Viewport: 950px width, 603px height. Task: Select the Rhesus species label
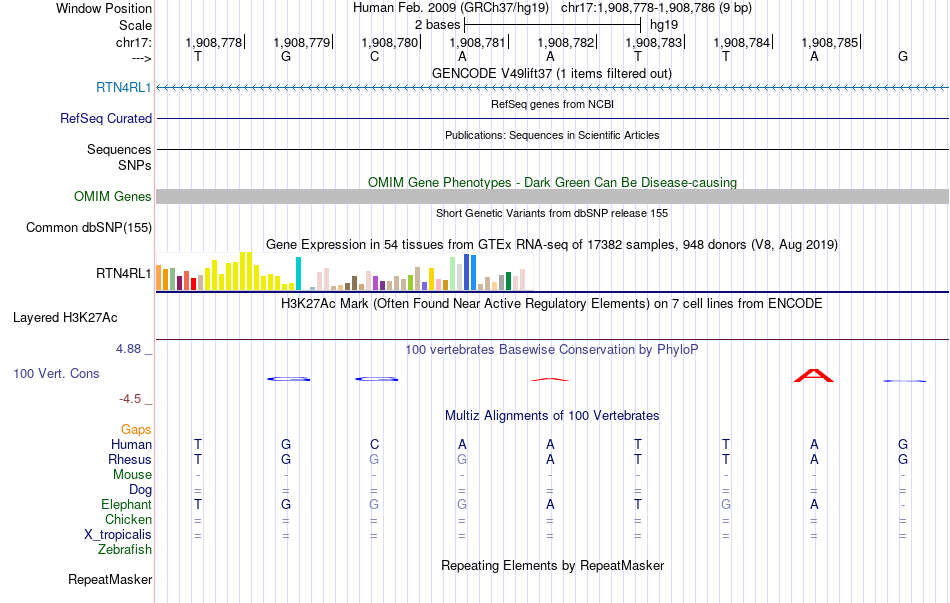click(130, 459)
